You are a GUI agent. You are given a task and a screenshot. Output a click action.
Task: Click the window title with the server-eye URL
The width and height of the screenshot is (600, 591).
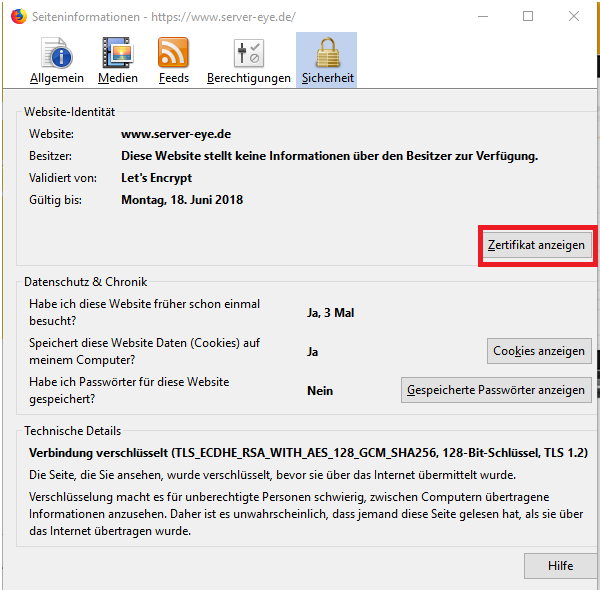coord(164,17)
